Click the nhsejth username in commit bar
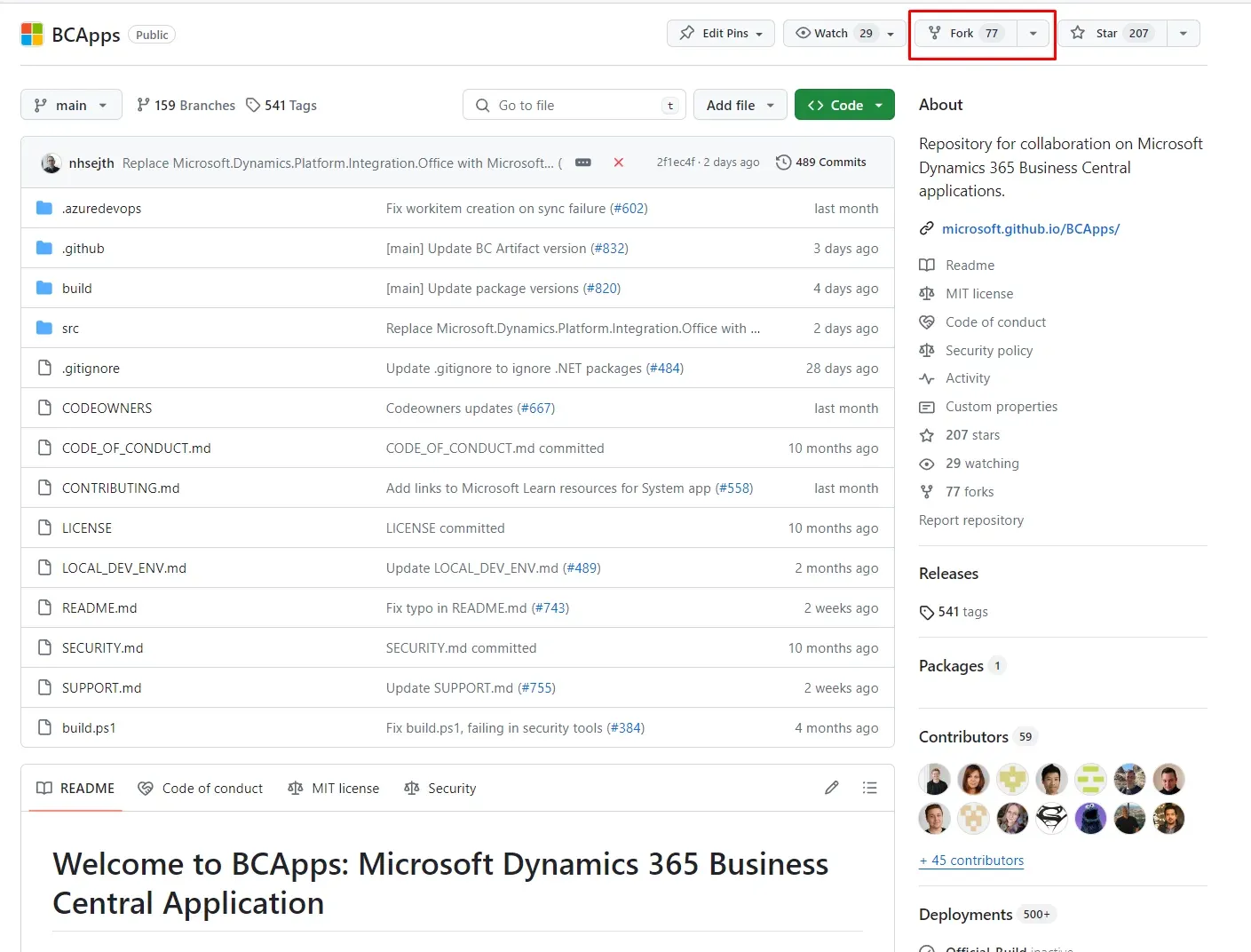The image size is (1251, 952). click(x=91, y=163)
